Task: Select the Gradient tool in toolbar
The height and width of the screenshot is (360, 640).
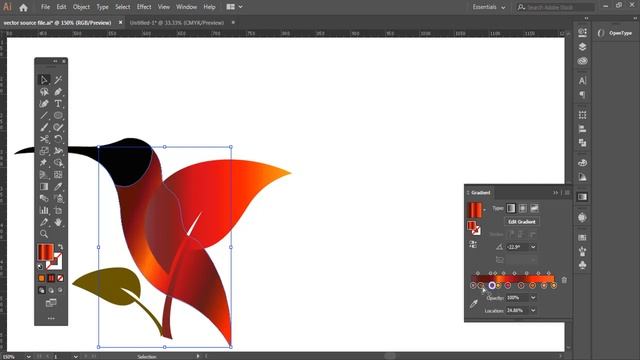Action: point(44,187)
